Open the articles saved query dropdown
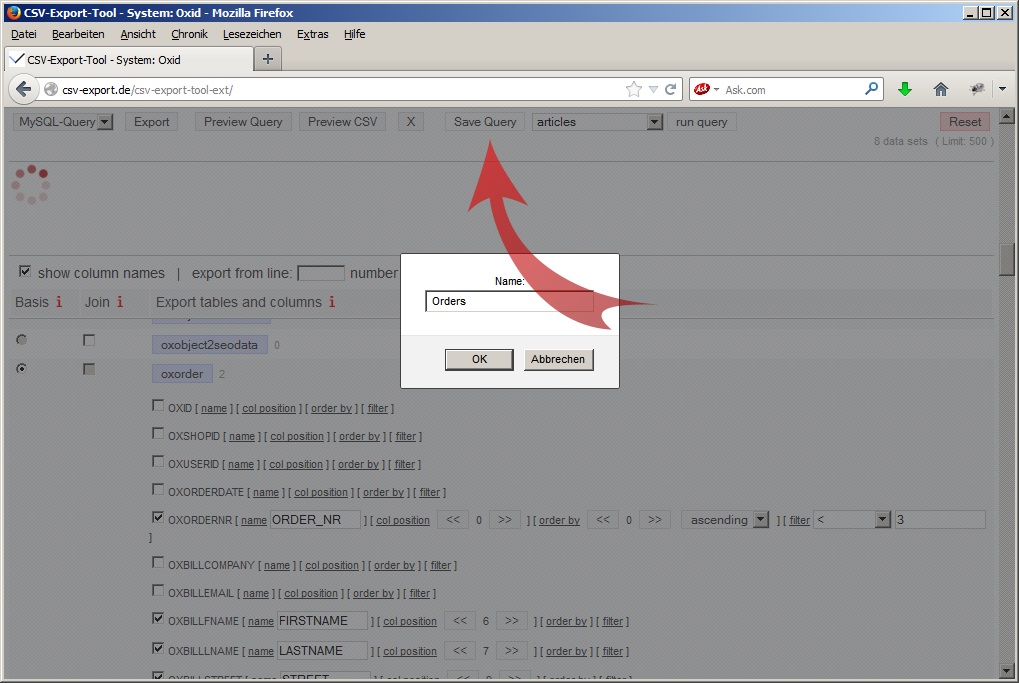 (x=597, y=122)
